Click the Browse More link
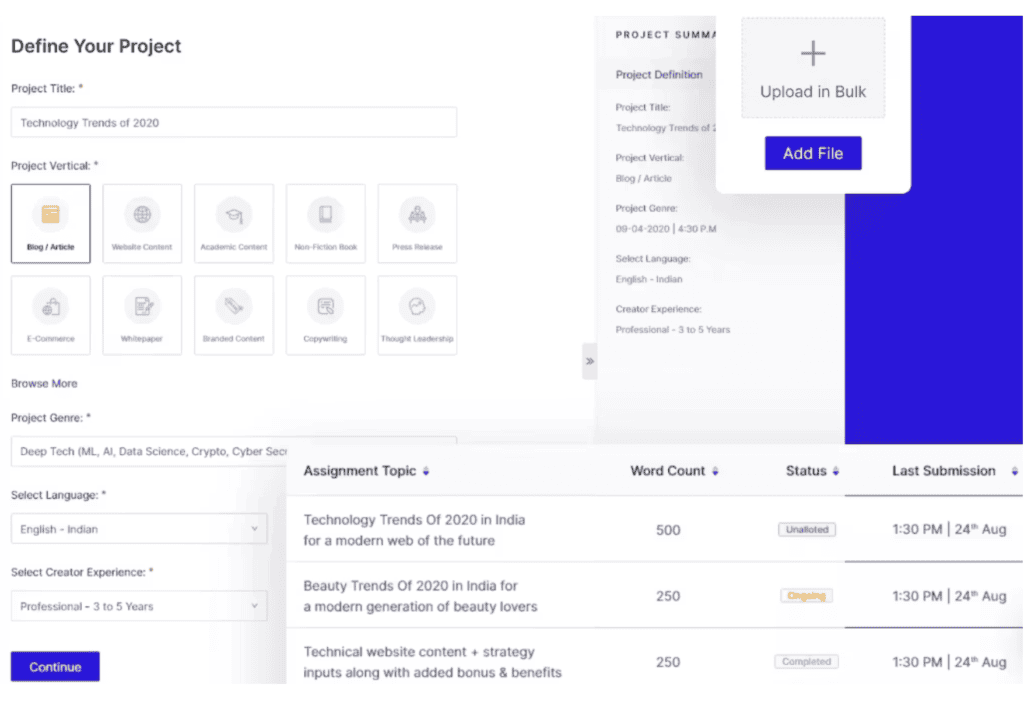The height and width of the screenshot is (702, 1024). pos(44,383)
